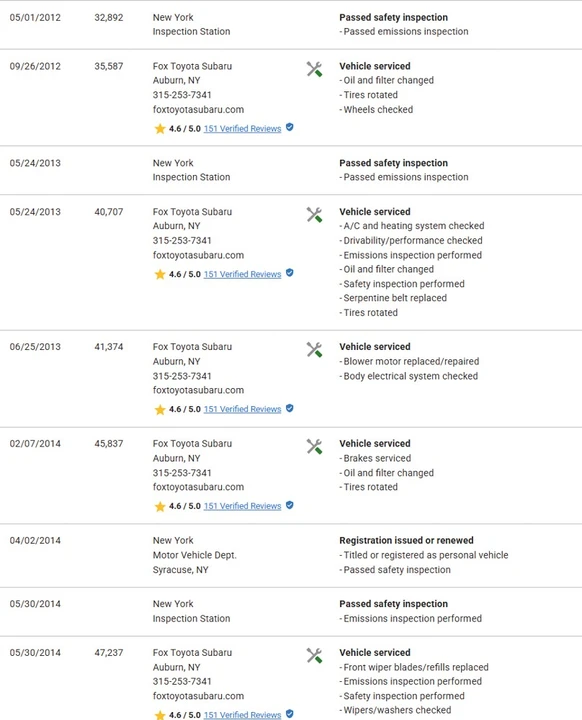Click foxtoyotasubaru.com in 09/26/2012 entry
582x720 pixels.
tap(198, 110)
